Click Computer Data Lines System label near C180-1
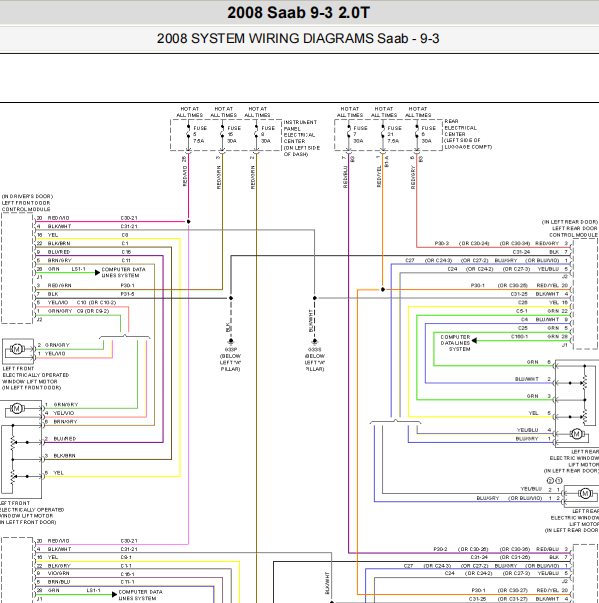Viewport: 599px width, 603px height. (455, 343)
